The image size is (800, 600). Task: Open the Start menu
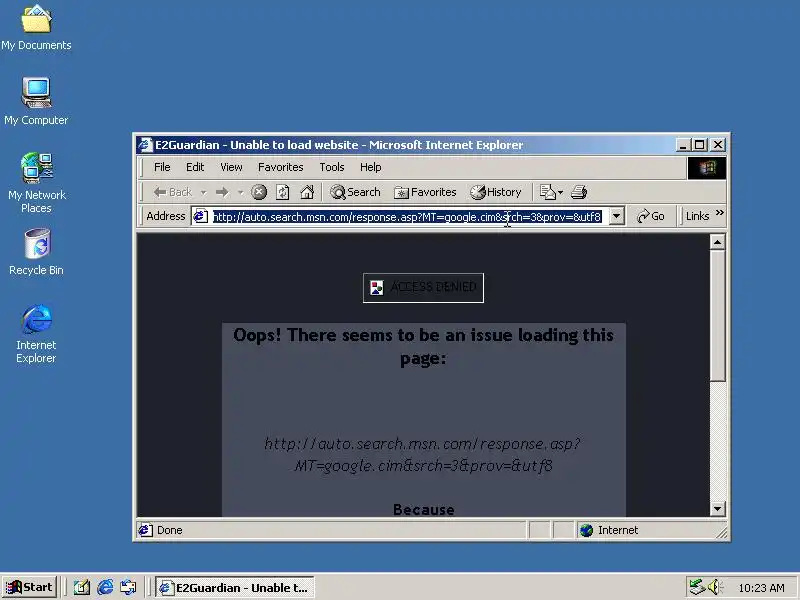pyautogui.click(x=30, y=587)
